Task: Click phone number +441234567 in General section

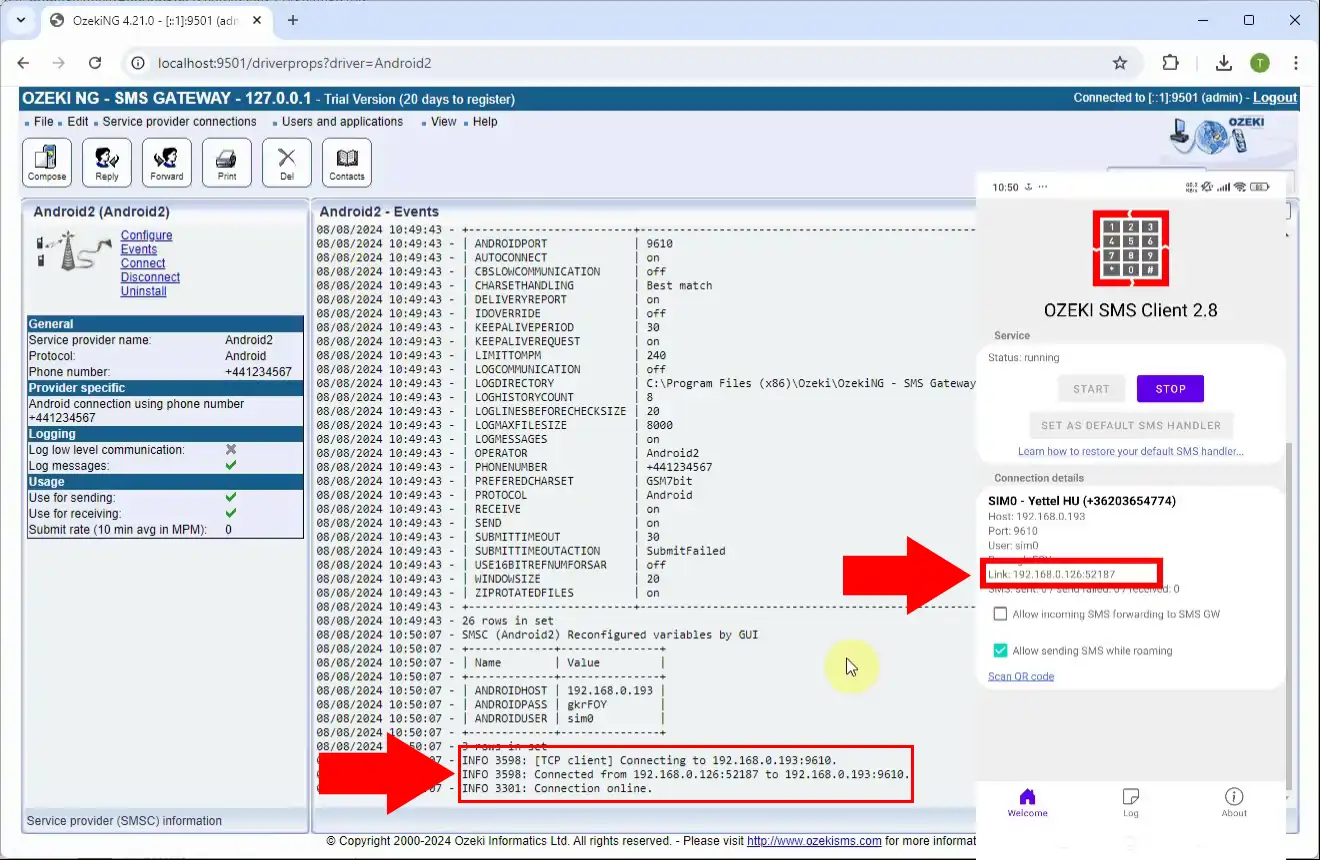Action: click(258, 372)
